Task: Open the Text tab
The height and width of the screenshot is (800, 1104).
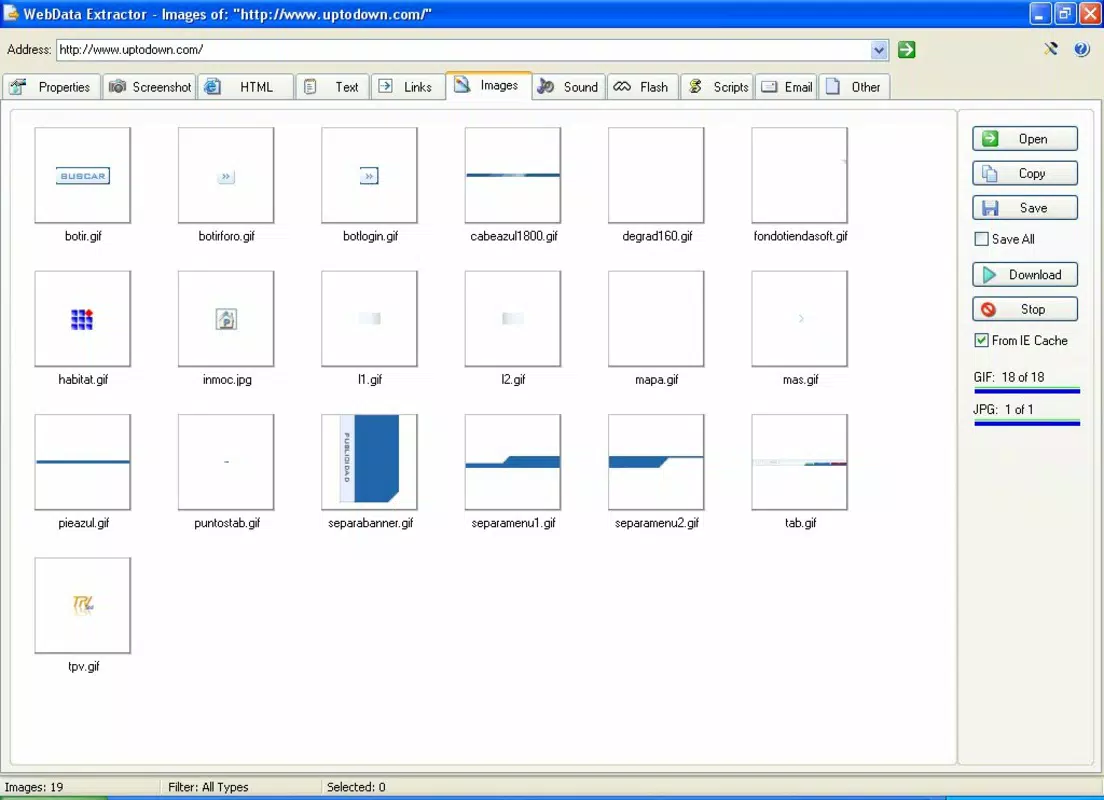Action: click(332, 87)
